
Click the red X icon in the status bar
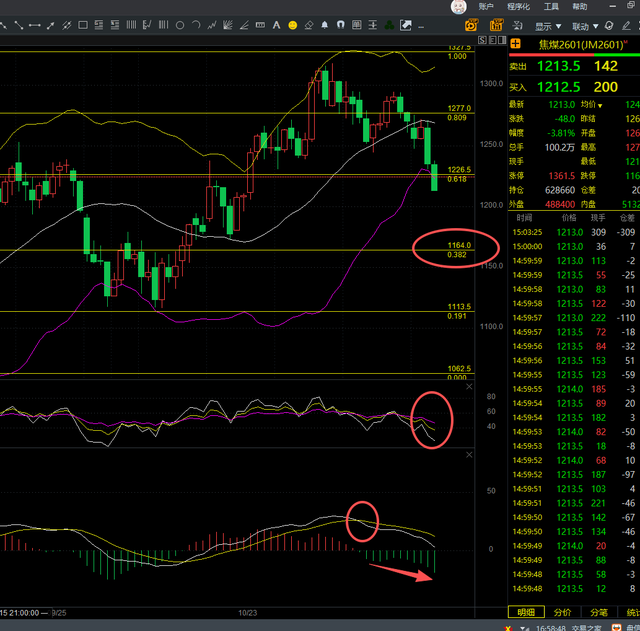pyautogui.click(x=508, y=628)
